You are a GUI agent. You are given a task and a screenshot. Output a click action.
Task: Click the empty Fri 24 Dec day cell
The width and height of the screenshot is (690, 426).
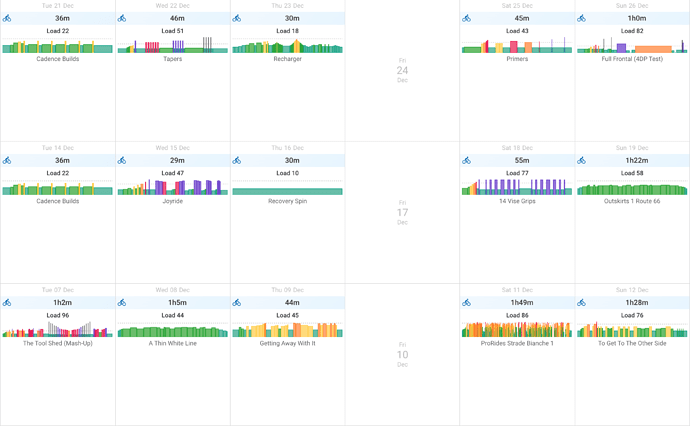[x=402, y=70]
